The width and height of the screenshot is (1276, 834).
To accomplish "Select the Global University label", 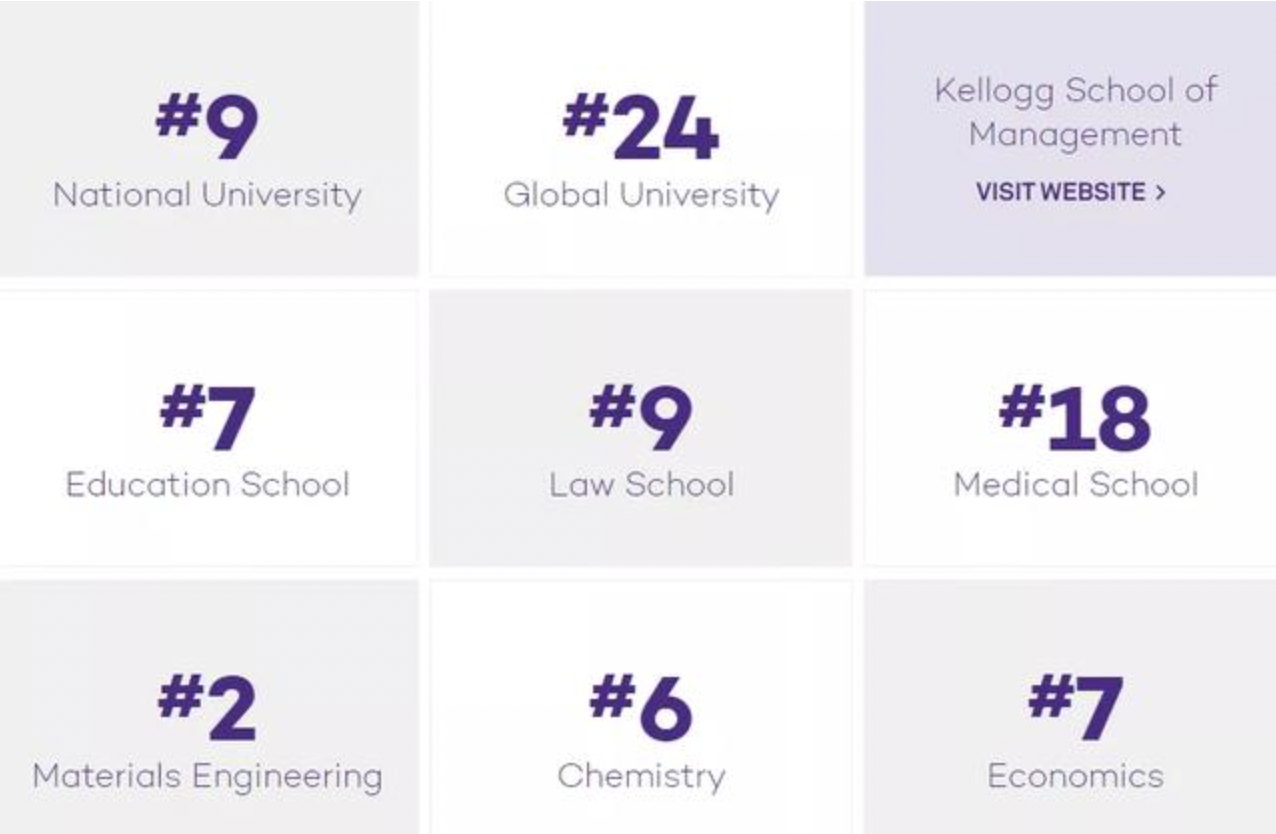I will (x=641, y=194).
